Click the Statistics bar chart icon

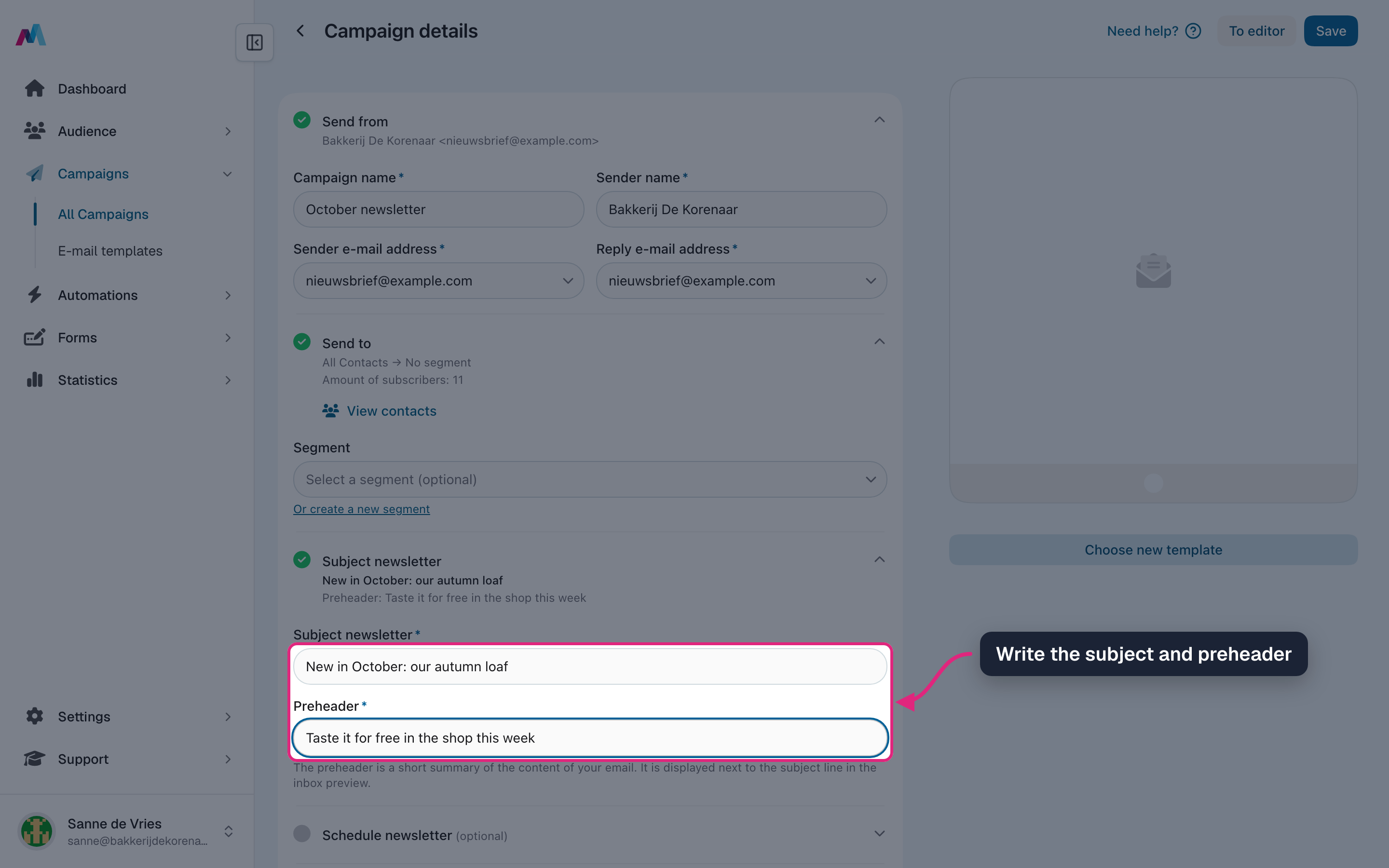(34, 380)
